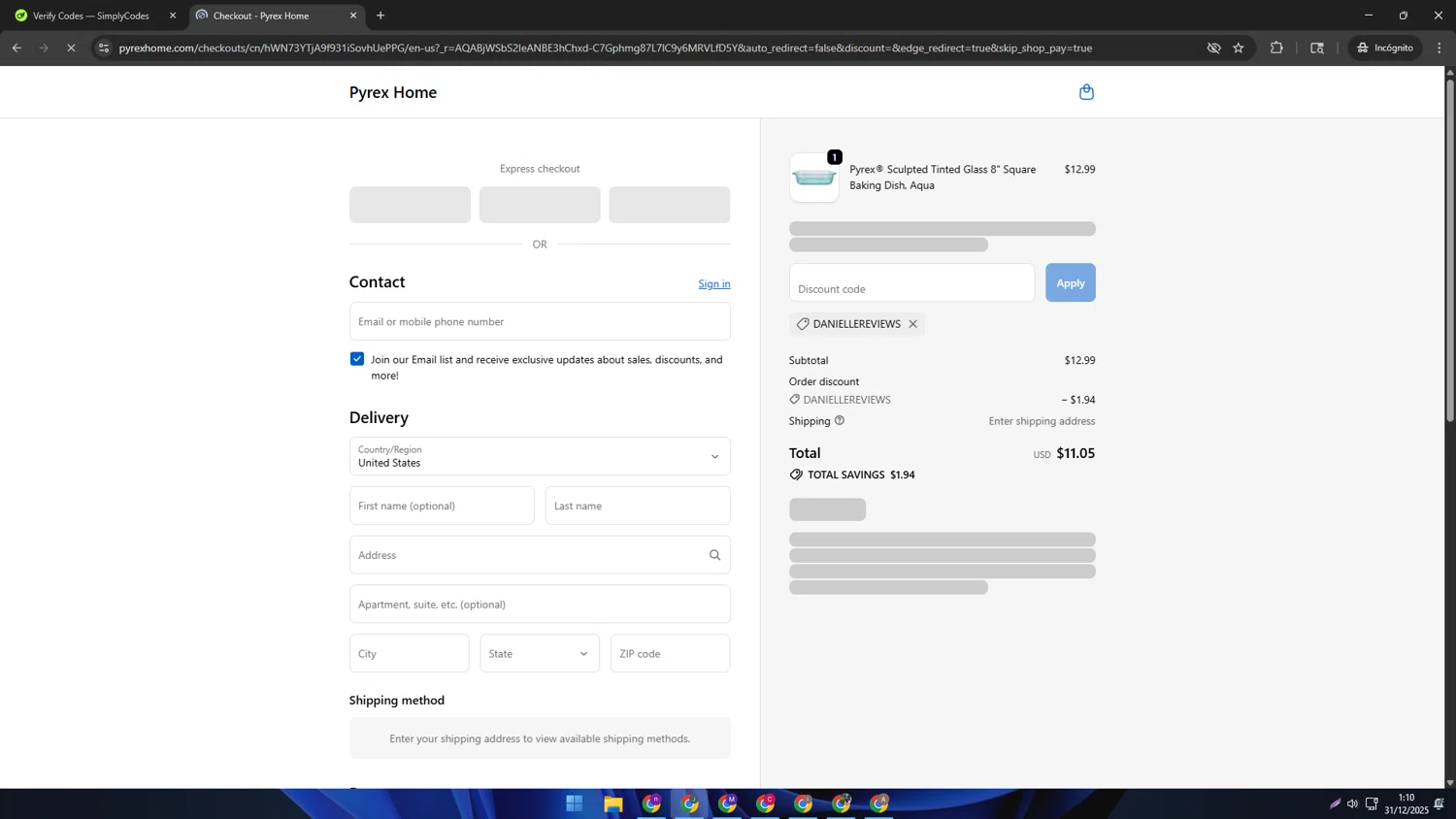Open Pyrex Home store logo link
Image resolution: width=1456 pixels, height=819 pixels.
click(x=393, y=92)
